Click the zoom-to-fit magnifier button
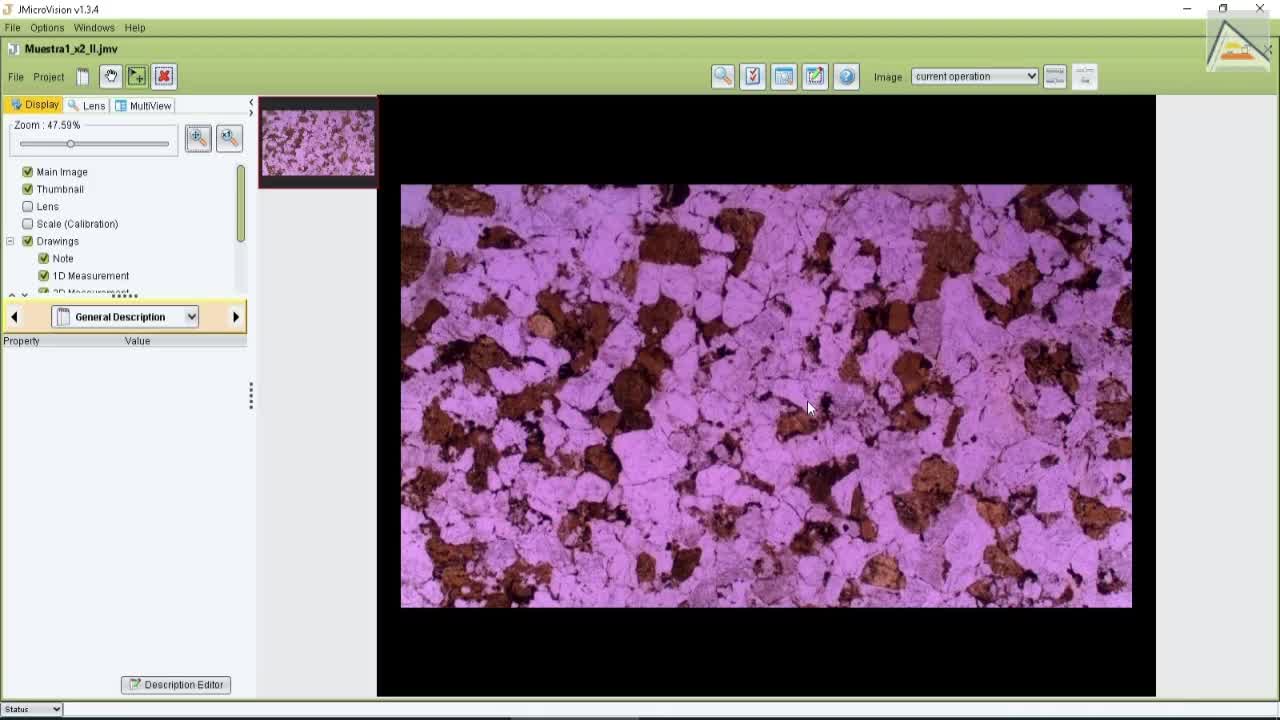This screenshot has width=1280, height=720. (198, 138)
